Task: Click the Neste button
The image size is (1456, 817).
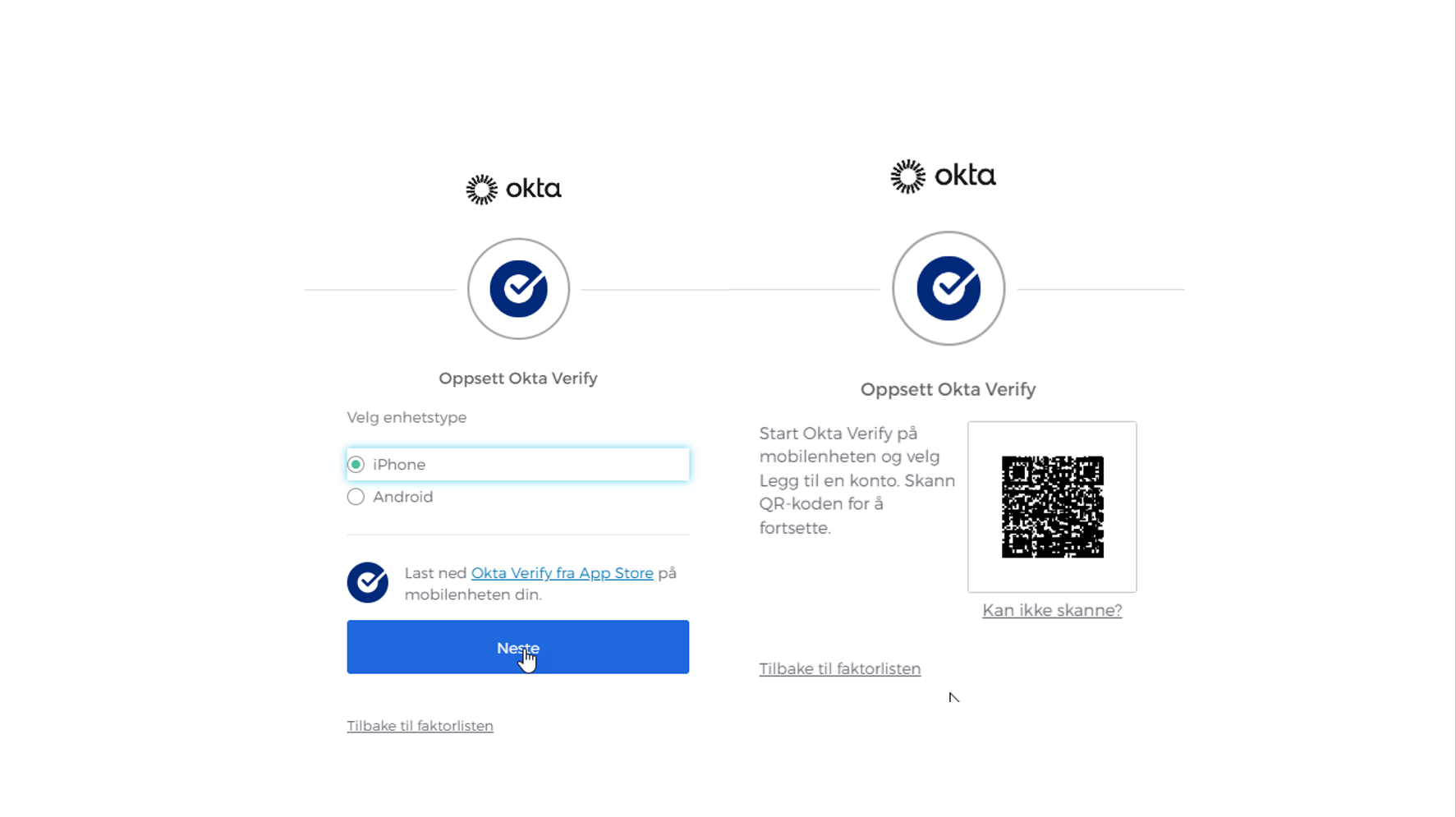Action: pyautogui.click(x=517, y=647)
